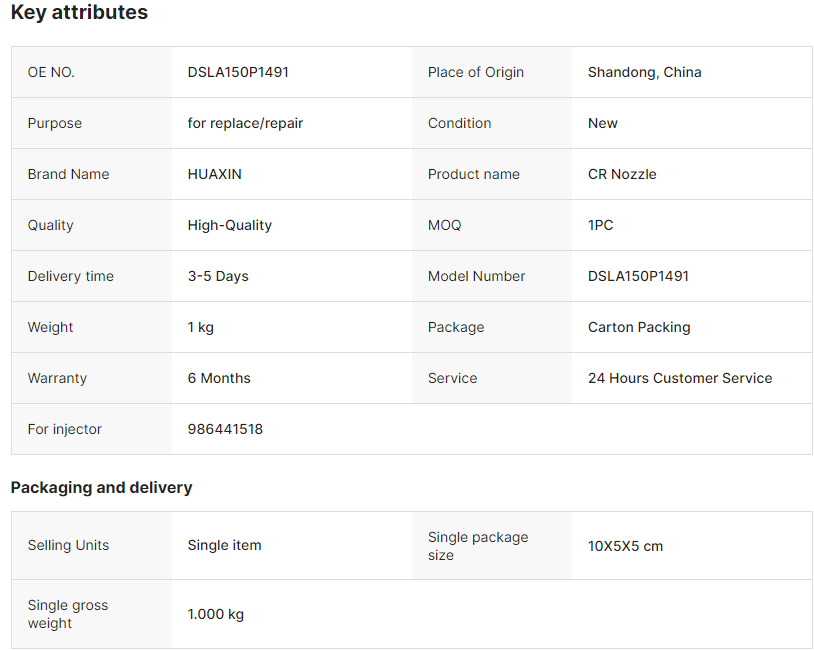The height and width of the screenshot is (650, 814).
Task: Click the 6 Months warranty value
Action: (x=219, y=378)
